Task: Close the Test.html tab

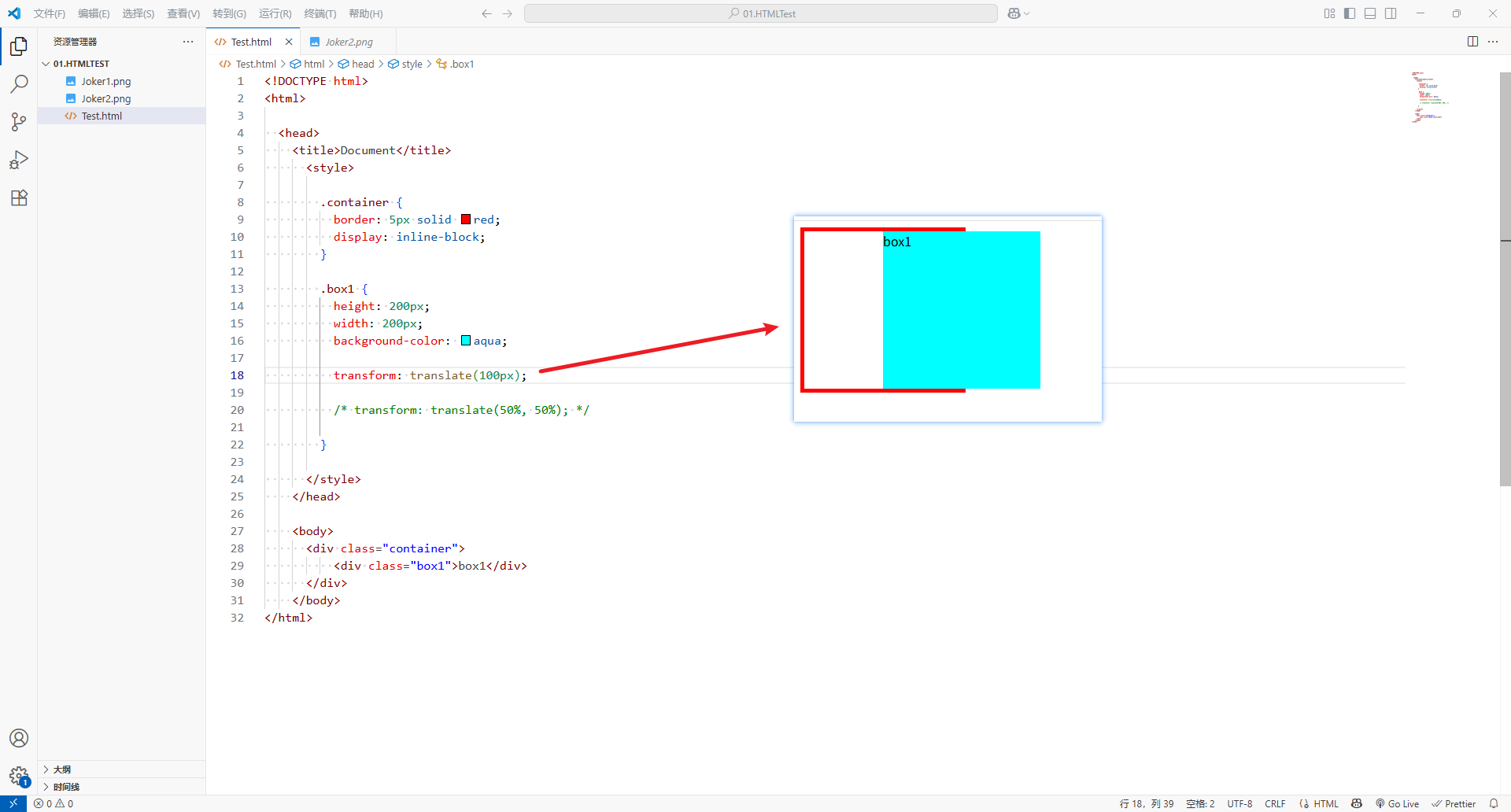Action: (289, 42)
